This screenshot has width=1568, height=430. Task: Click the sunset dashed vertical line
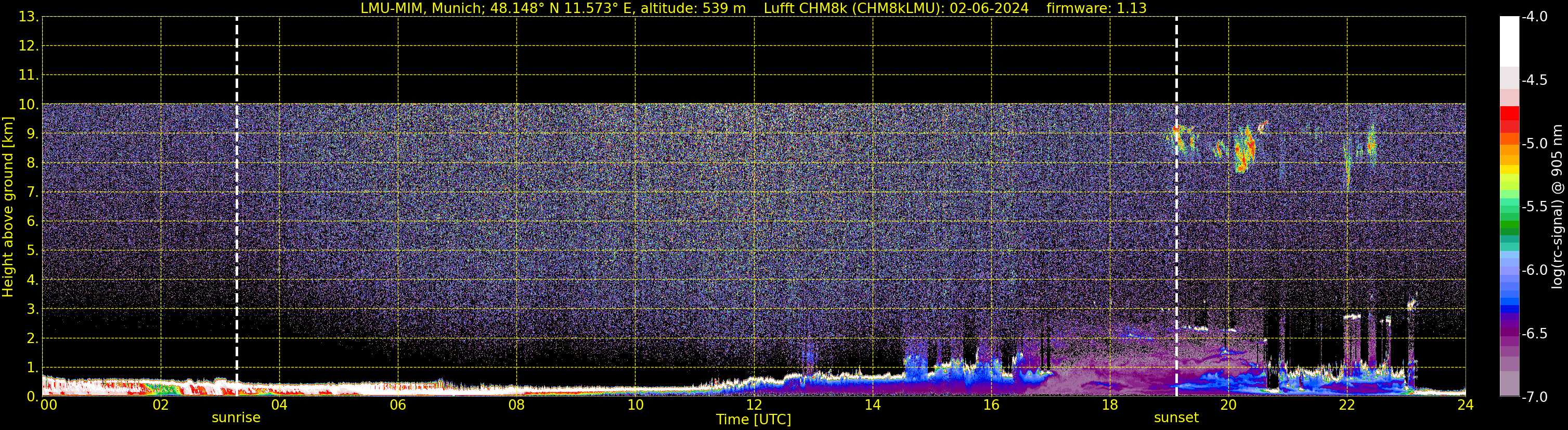(x=1176, y=207)
